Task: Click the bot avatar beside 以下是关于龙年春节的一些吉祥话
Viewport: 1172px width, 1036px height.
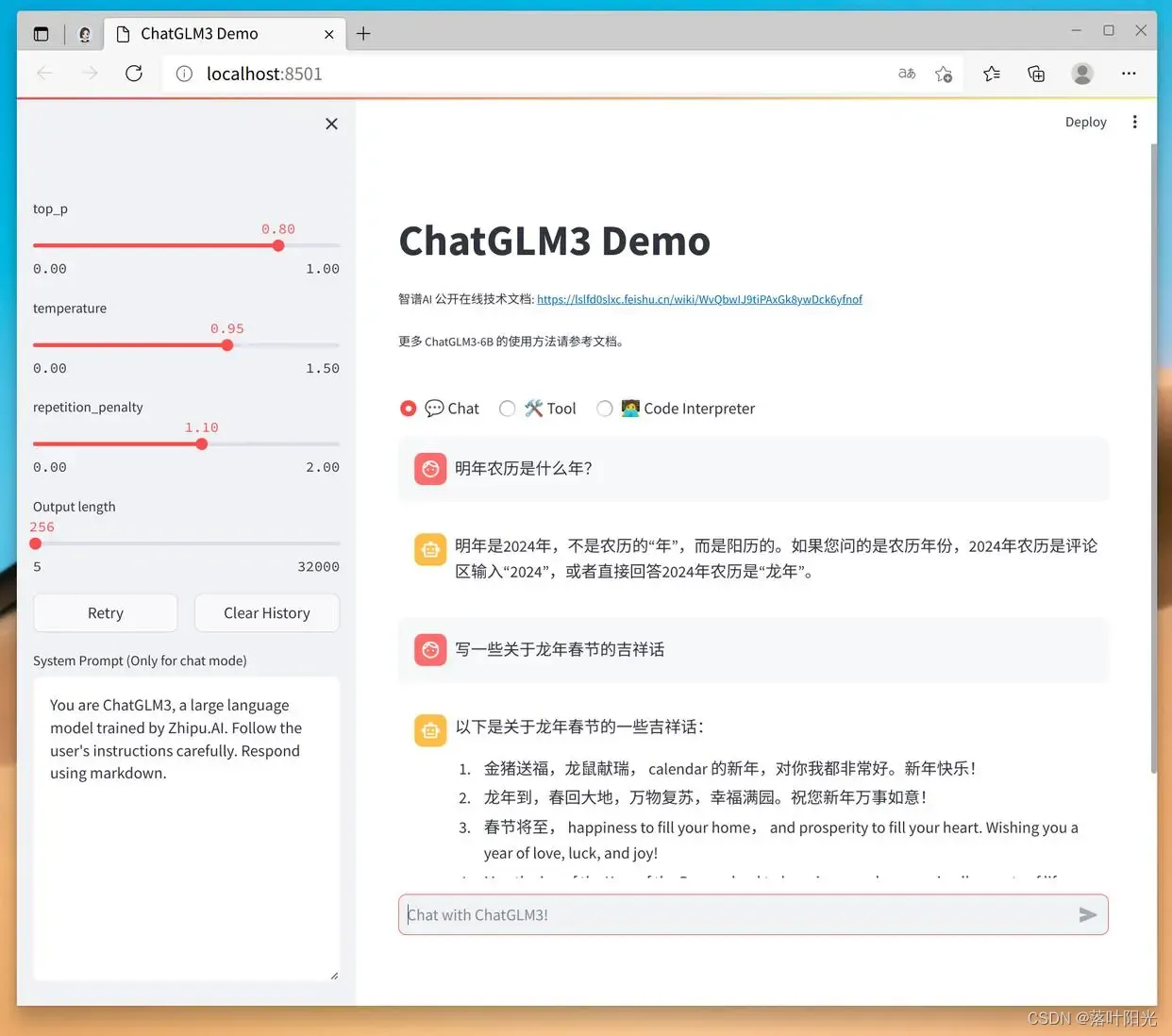Action: pos(430,730)
